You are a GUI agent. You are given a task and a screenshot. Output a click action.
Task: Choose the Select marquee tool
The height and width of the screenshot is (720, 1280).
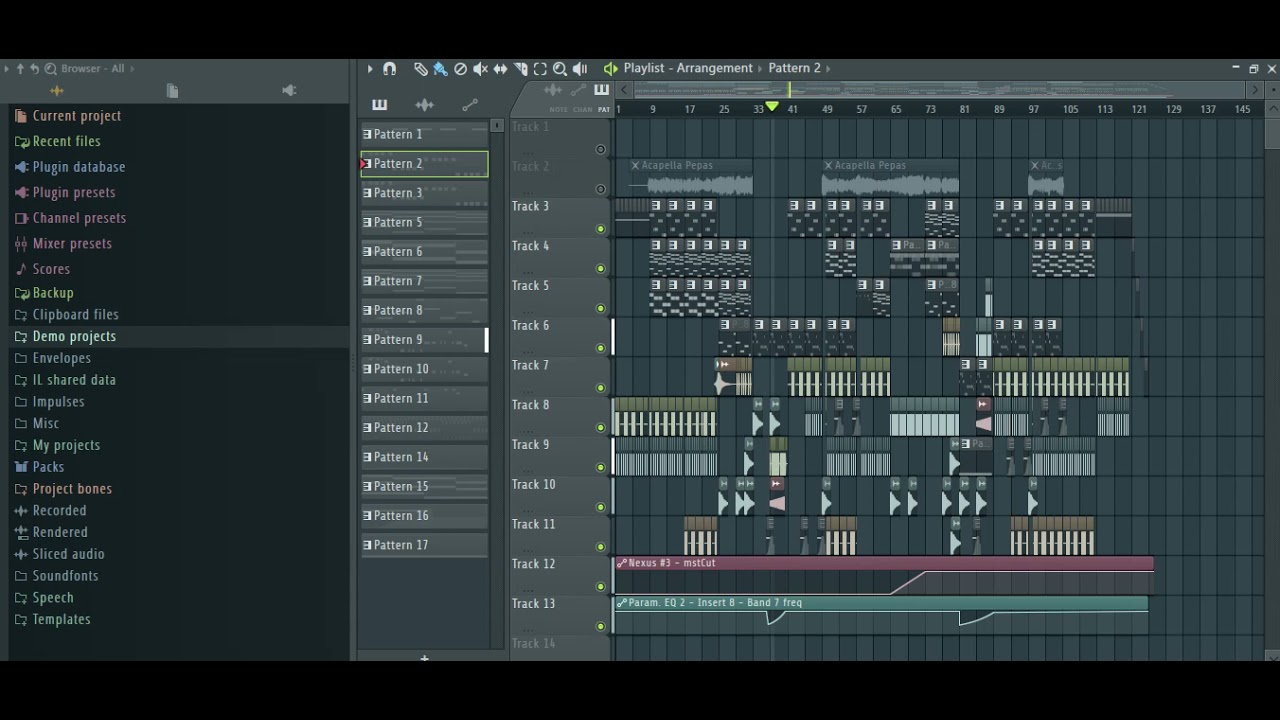pos(540,68)
